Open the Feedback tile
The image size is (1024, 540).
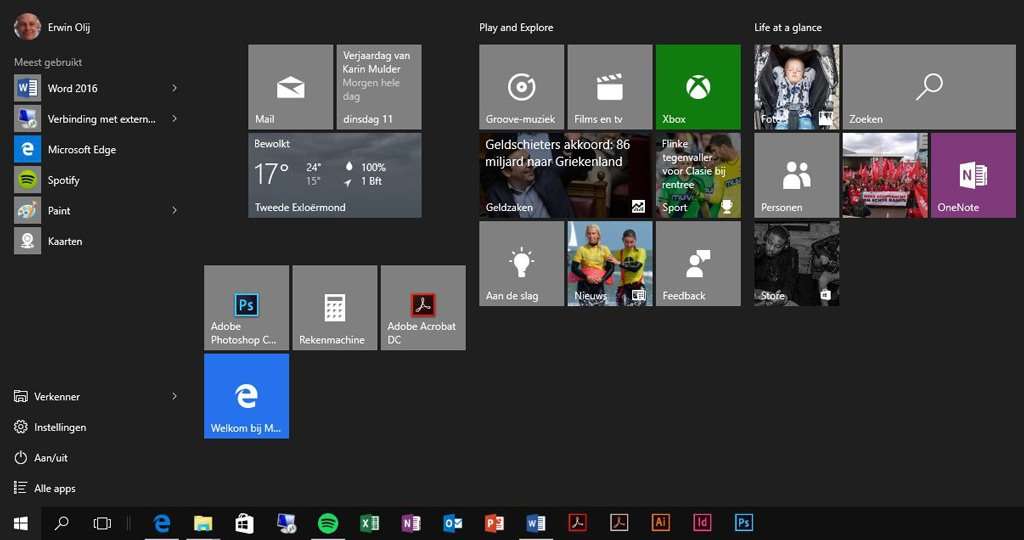(698, 263)
